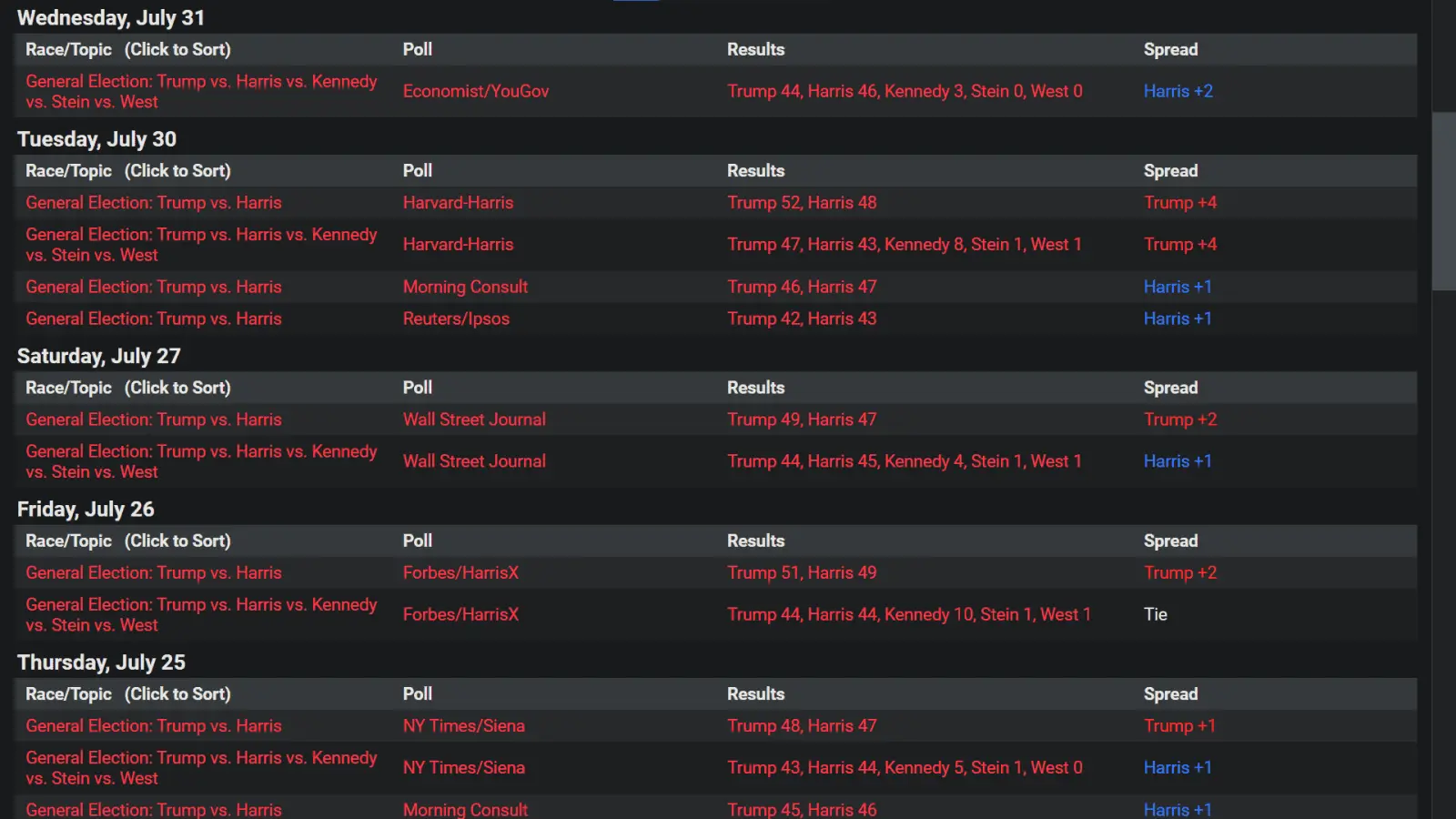Image resolution: width=1456 pixels, height=819 pixels.
Task: Click the "Trump +1" spread link
Action: pyautogui.click(x=1179, y=726)
